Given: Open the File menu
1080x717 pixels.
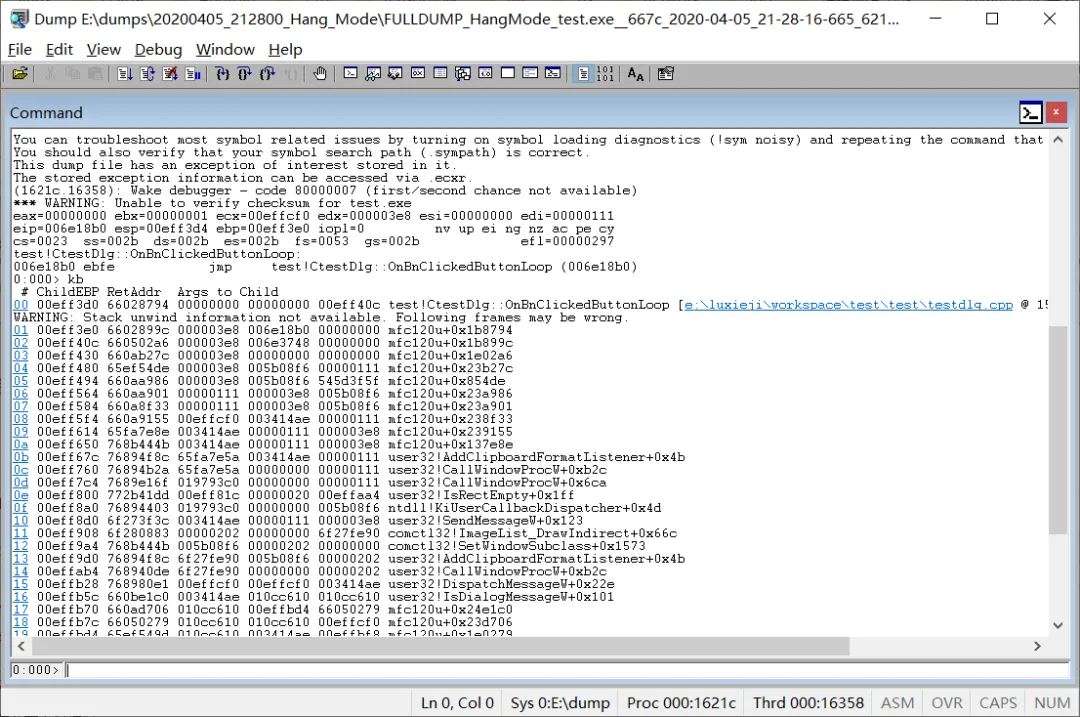Looking at the screenshot, I should pyautogui.click(x=20, y=50).
